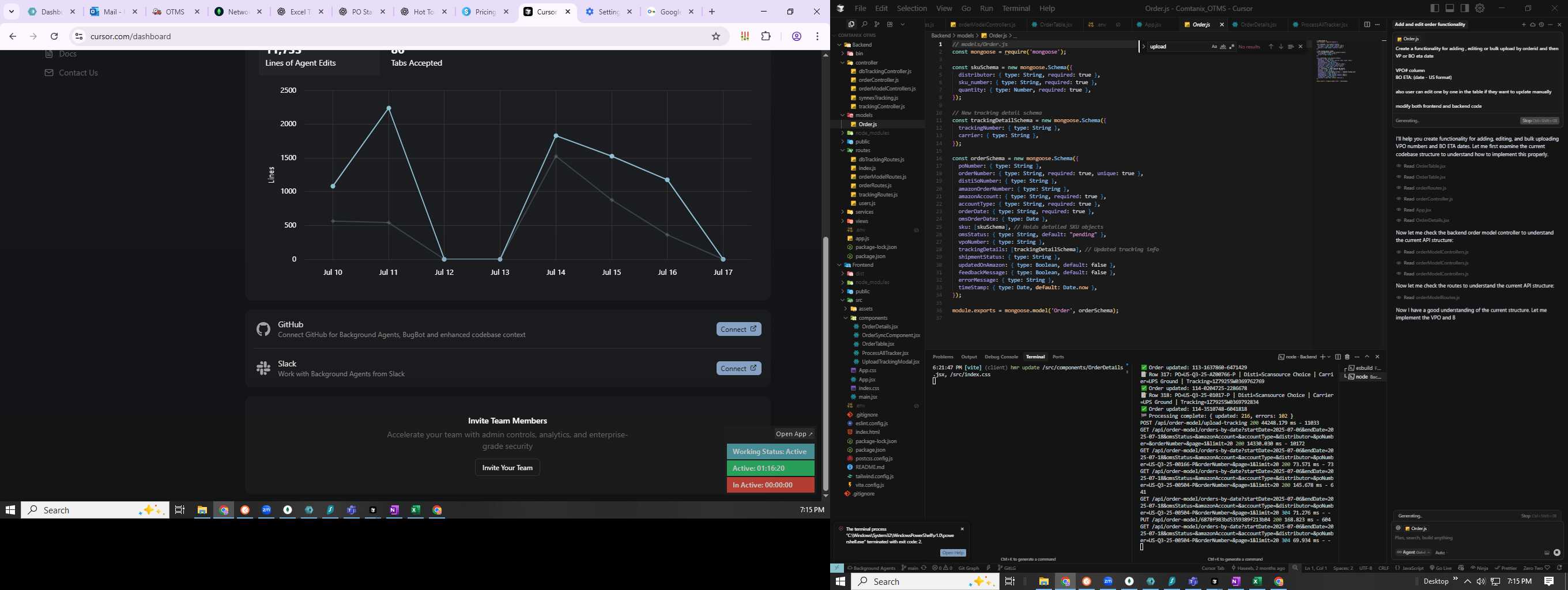Open chat history in the AI pane
Image resolution: width=1568 pixels, height=590 pixels.
(x=1541, y=24)
